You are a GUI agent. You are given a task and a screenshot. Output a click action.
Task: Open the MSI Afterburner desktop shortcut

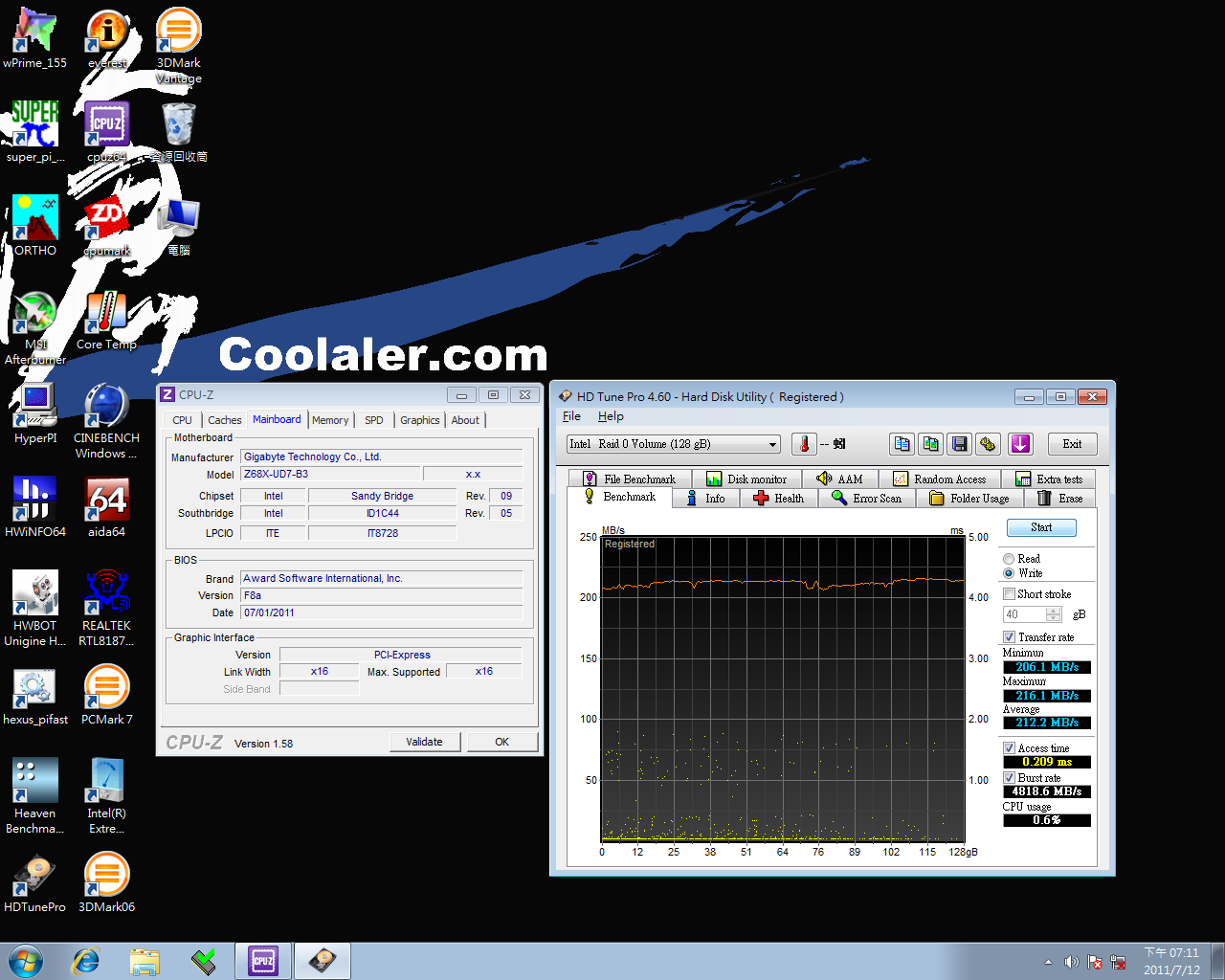tap(35, 327)
